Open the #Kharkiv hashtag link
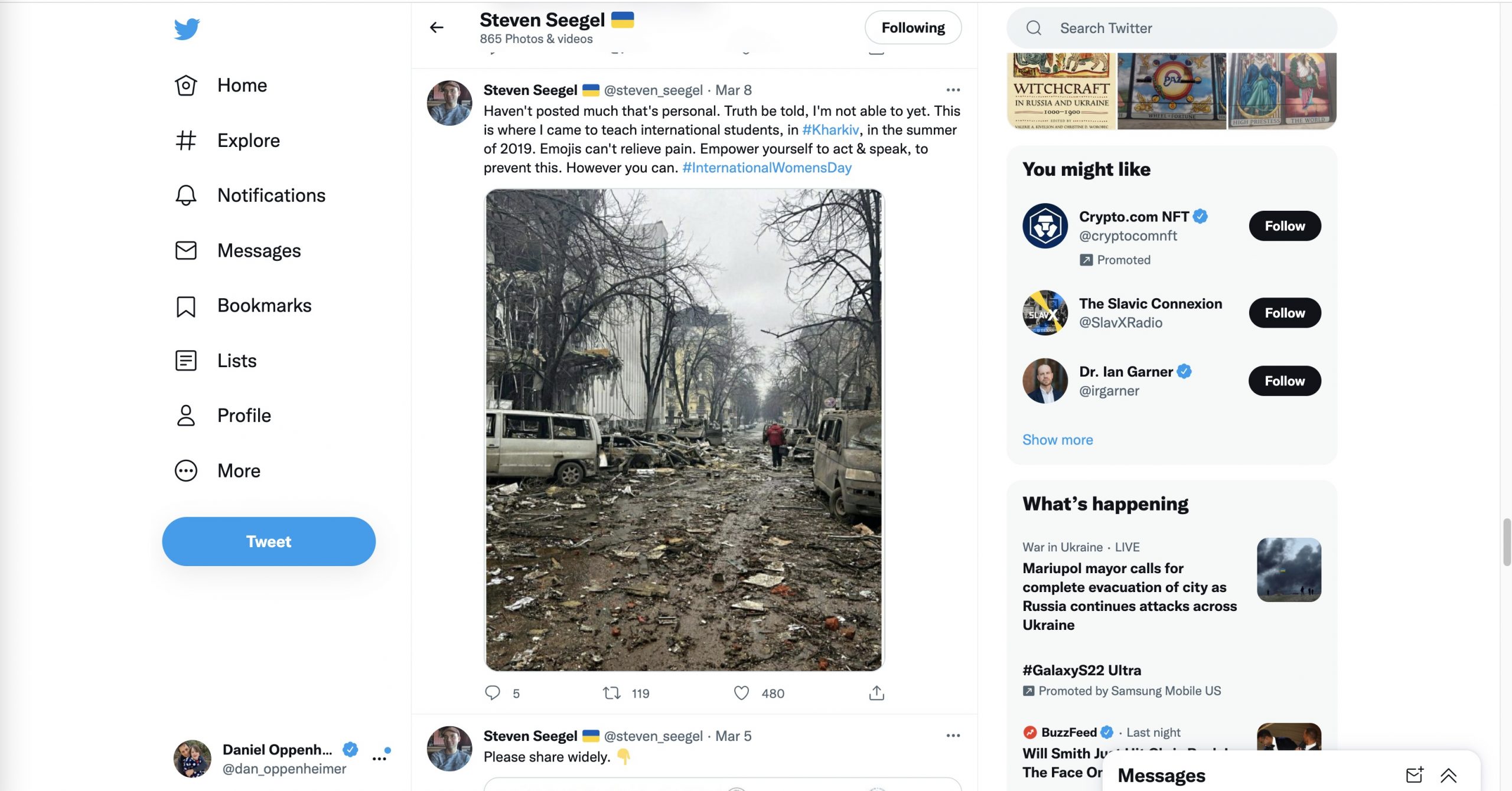1512x791 pixels. click(x=830, y=130)
